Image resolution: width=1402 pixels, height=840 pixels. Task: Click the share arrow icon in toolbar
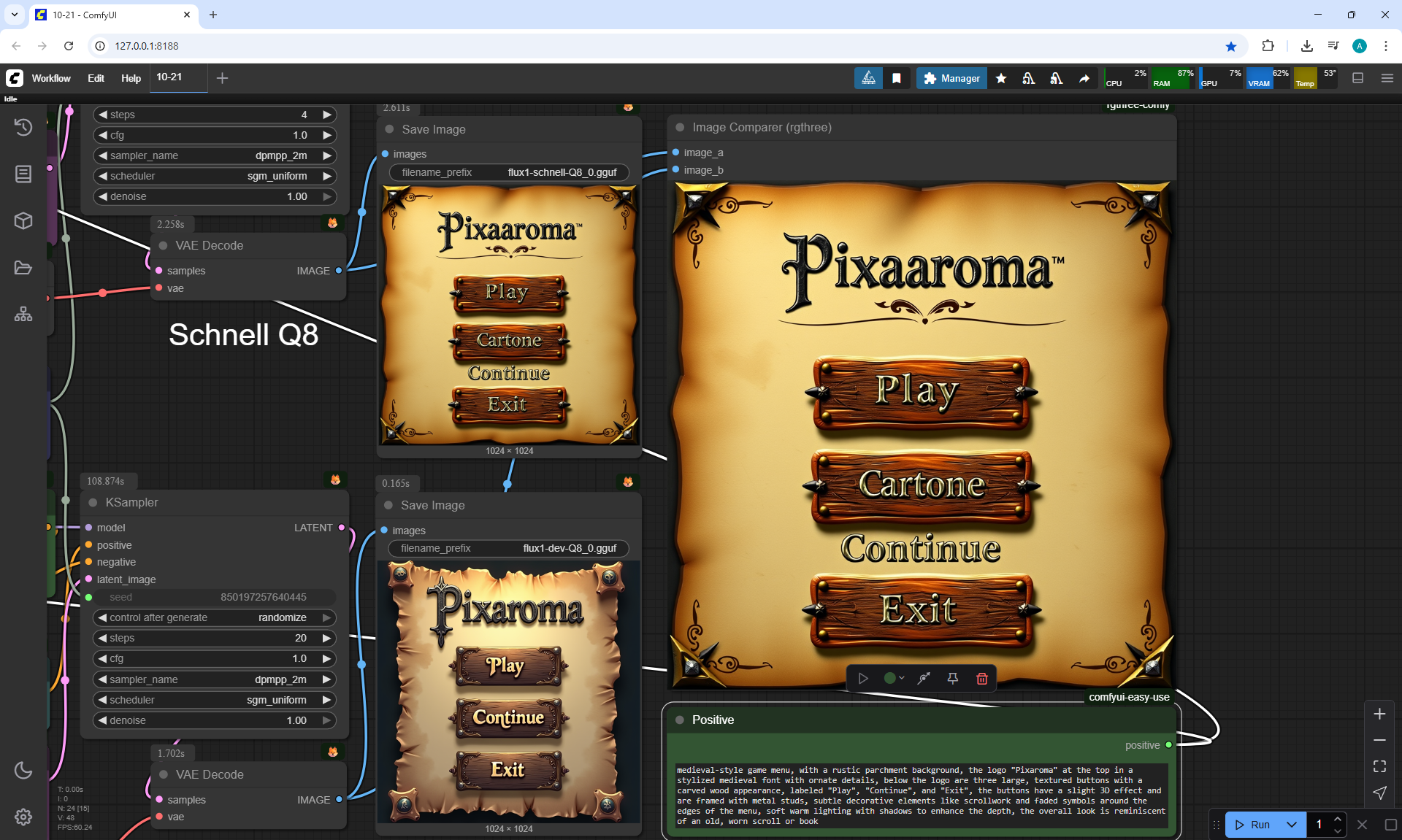(1084, 78)
